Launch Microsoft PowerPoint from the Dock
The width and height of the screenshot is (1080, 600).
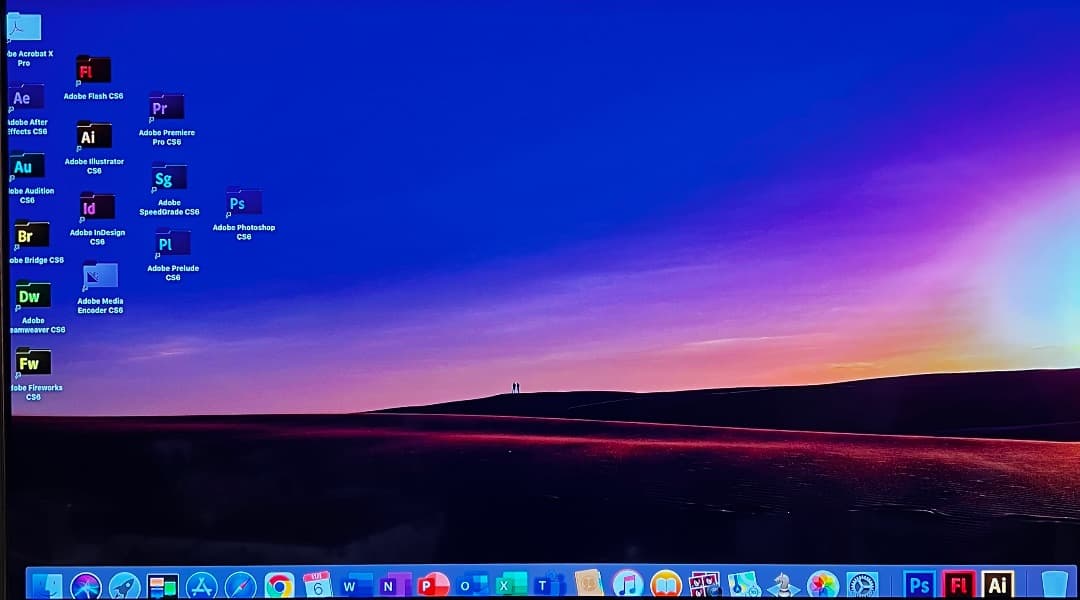click(433, 585)
